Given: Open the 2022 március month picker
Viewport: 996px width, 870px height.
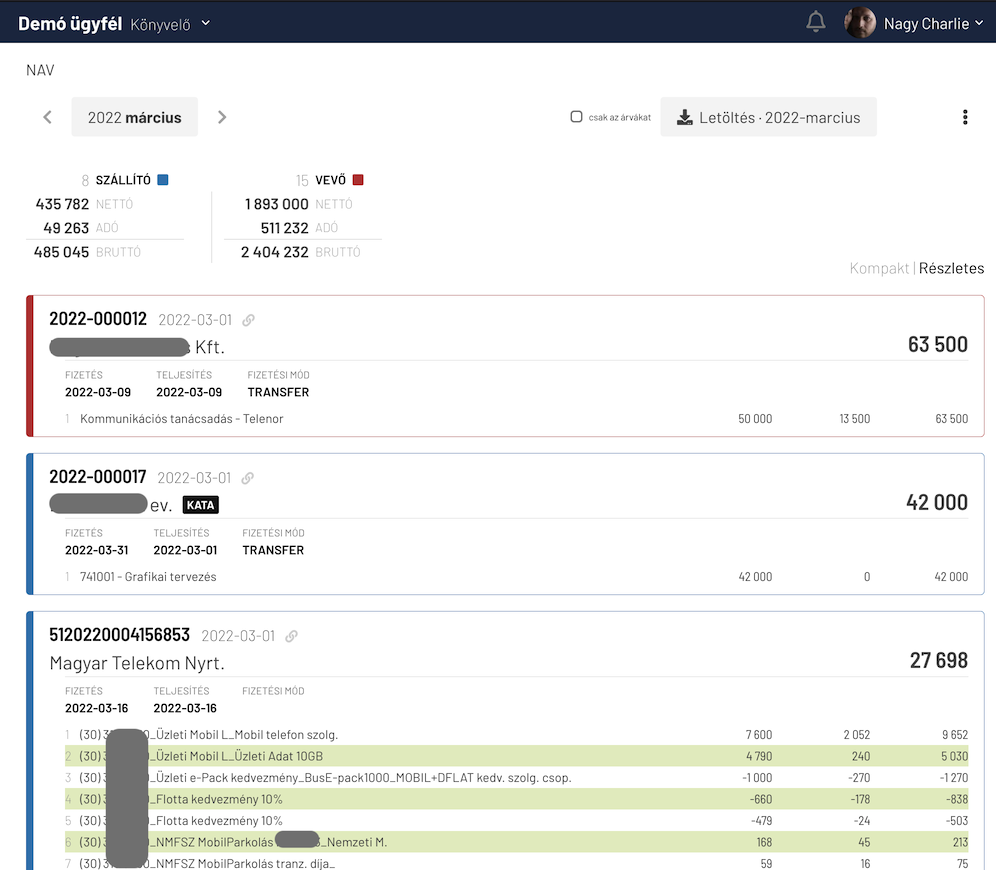Looking at the screenshot, I should tap(134, 117).
